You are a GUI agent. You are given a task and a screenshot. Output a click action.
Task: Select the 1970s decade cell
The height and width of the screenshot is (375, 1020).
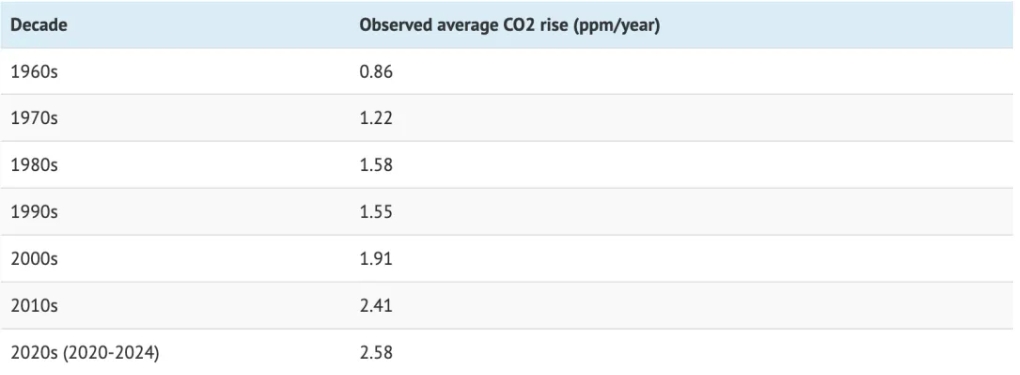[175, 118]
